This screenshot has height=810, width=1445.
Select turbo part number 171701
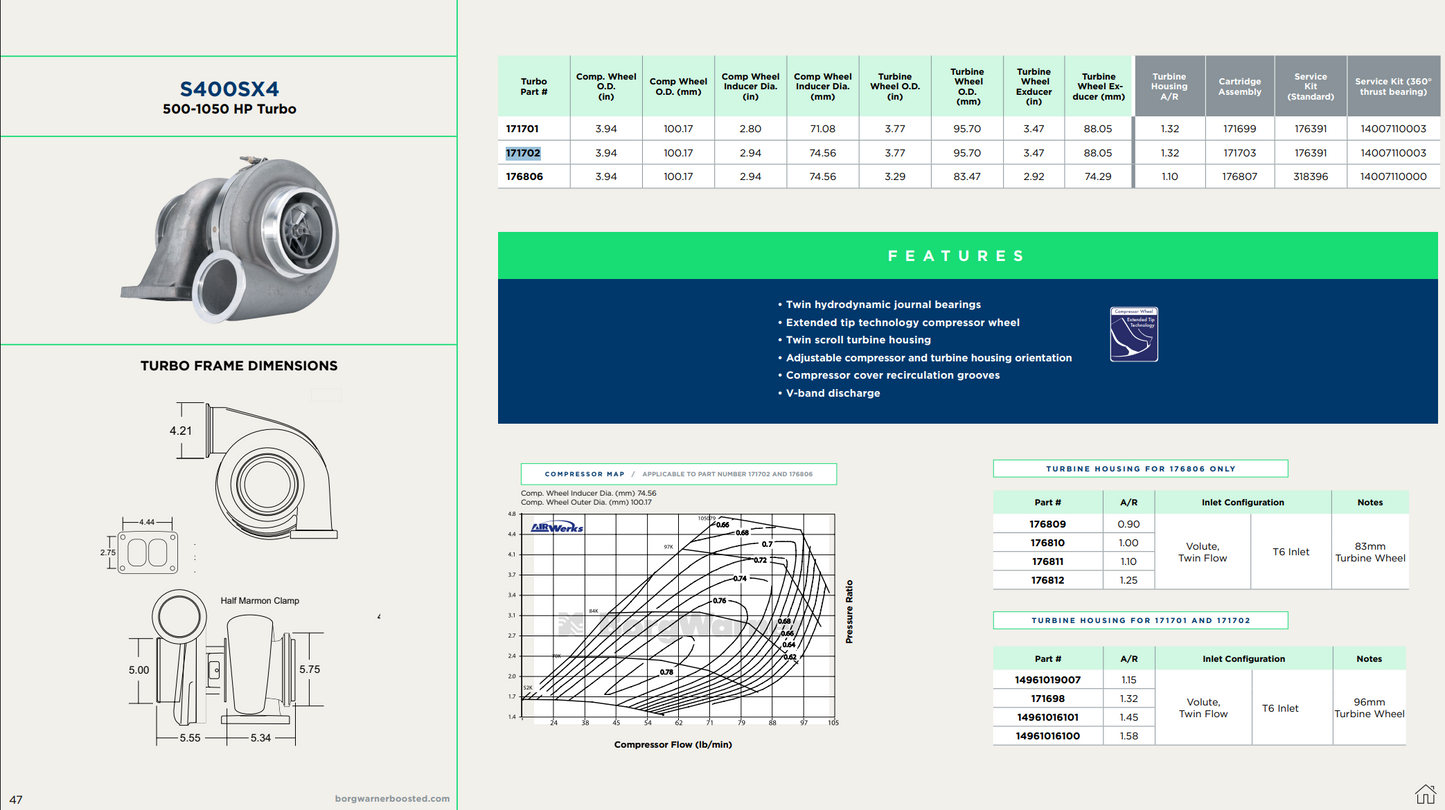click(x=523, y=129)
